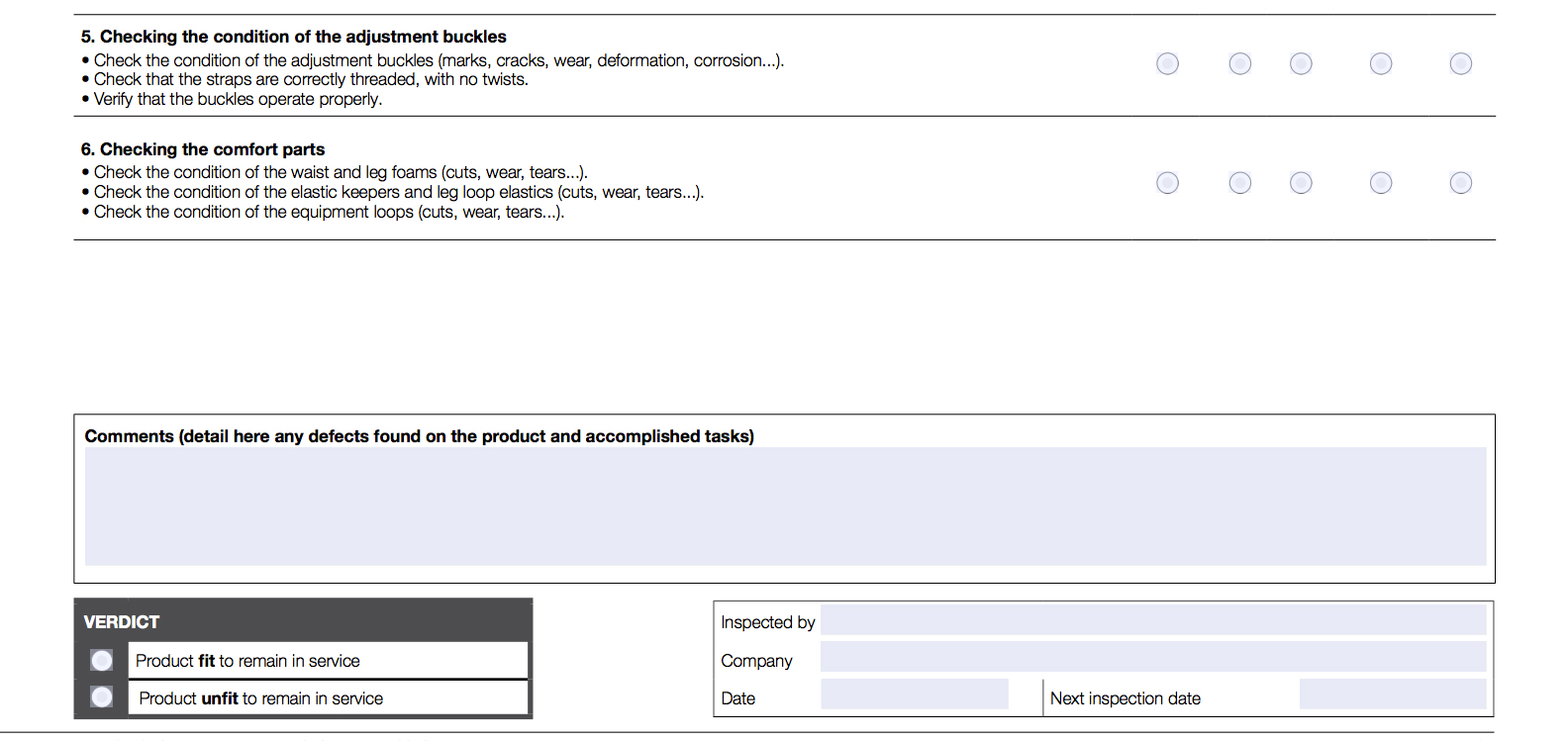
Task: Mark product unfit to remain in service
Action: point(102,697)
